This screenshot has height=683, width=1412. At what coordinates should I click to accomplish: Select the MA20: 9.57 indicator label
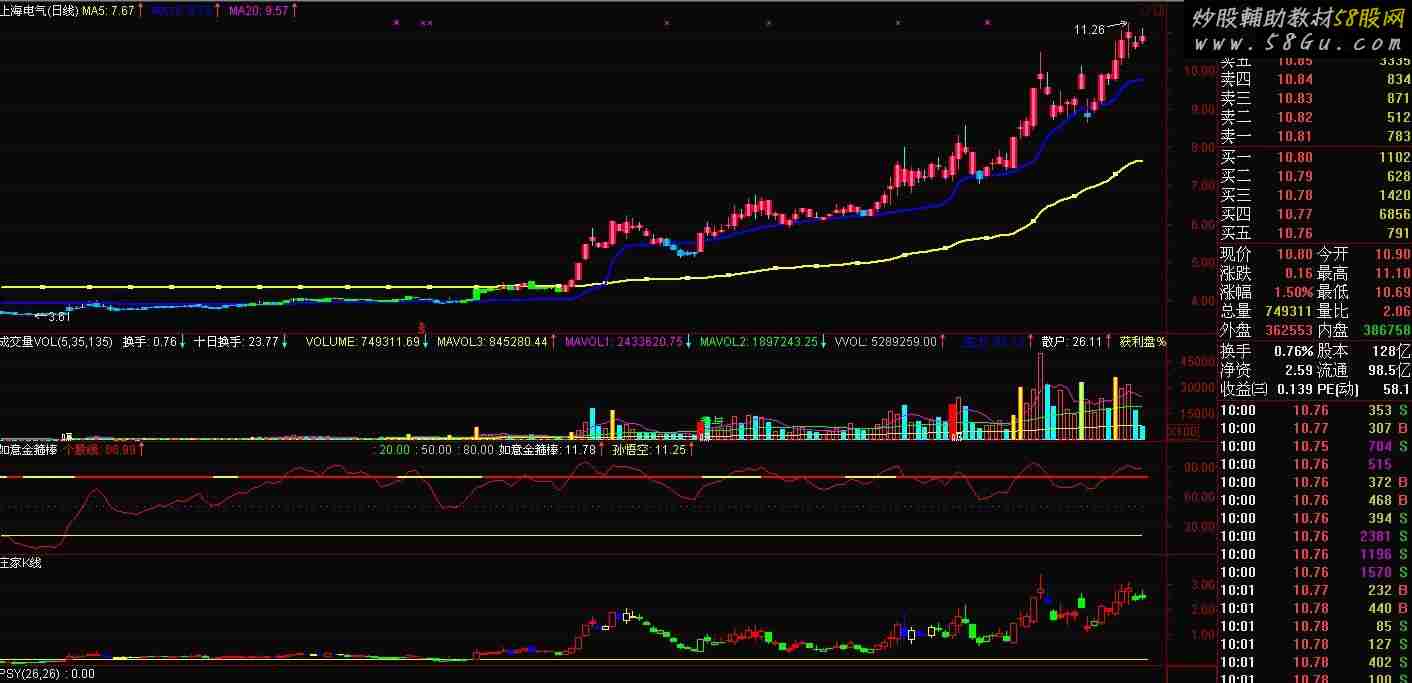[258, 10]
